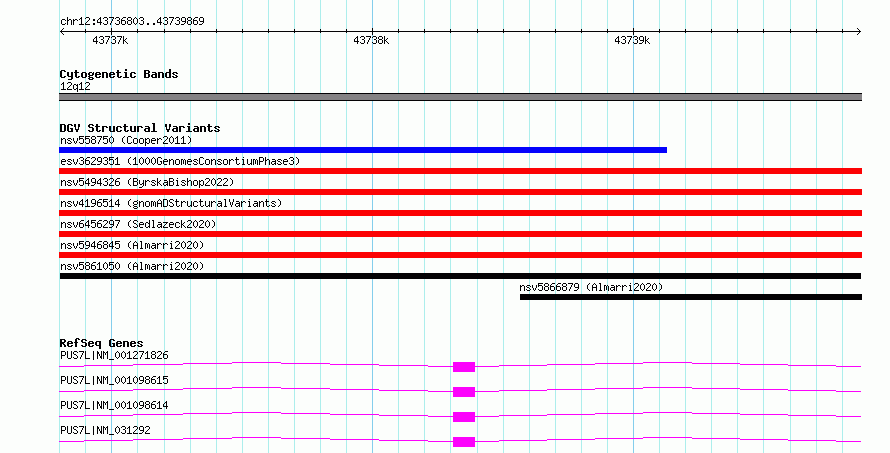The image size is (890, 453).
Task: Open nsv5946845 (Almarri2020) label
Action: click(132, 245)
